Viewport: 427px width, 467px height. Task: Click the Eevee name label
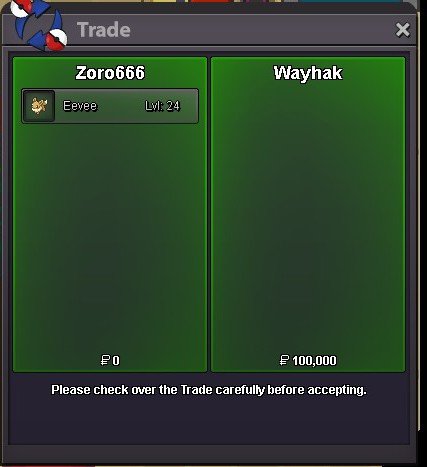click(x=80, y=106)
